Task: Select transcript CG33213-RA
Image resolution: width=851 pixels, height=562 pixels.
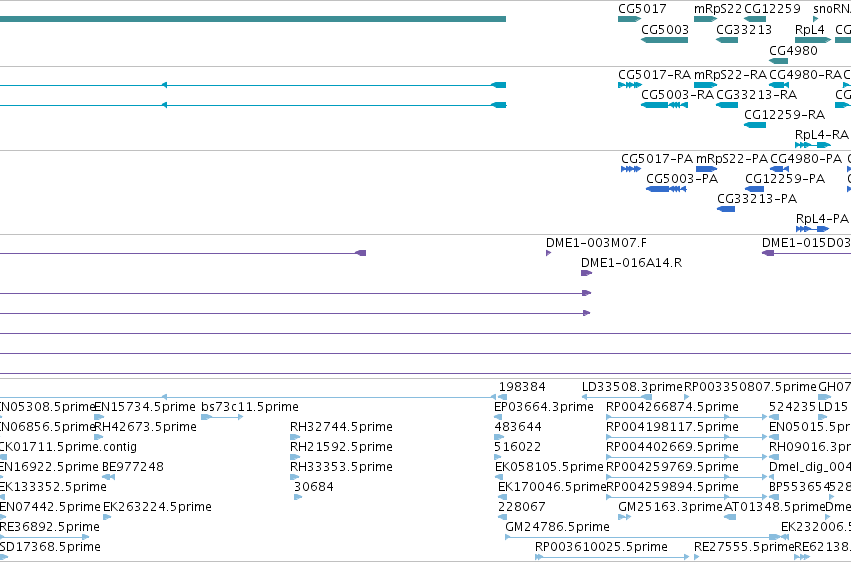Action: pos(756,95)
